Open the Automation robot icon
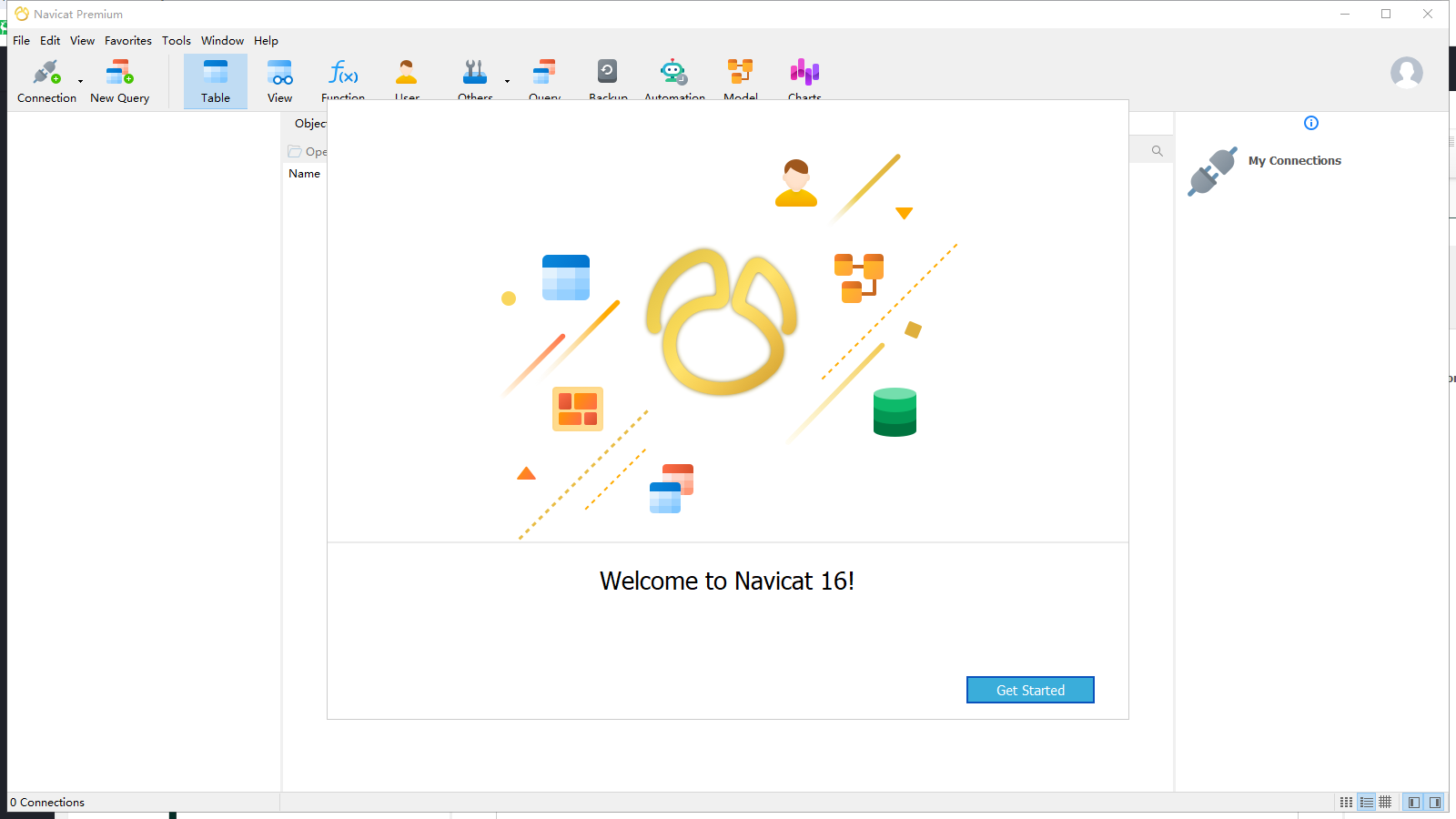The width and height of the screenshot is (1456, 819). (x=673, y=72)
